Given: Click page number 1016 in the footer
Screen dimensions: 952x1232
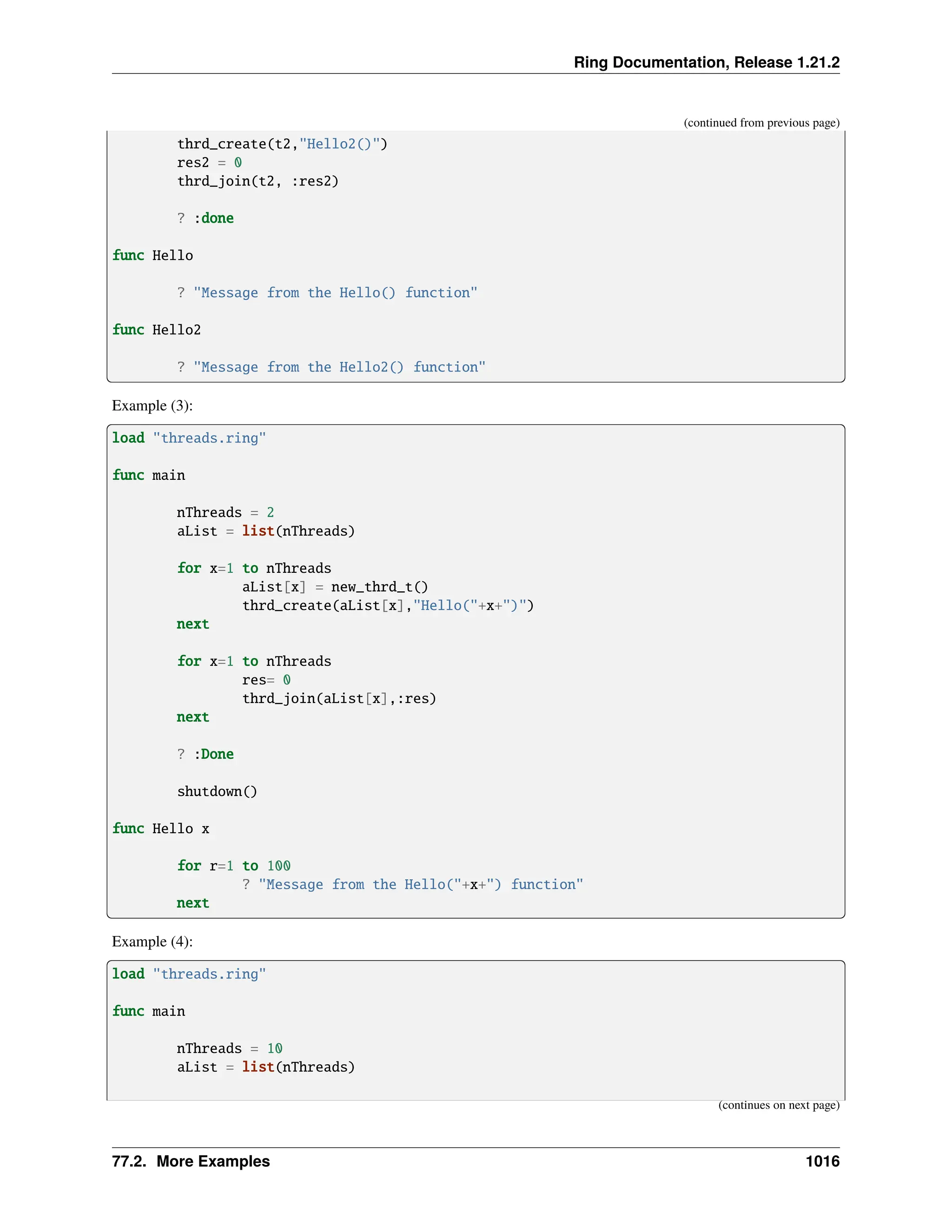Looking at the screenshot, I should click(822, 1161).
